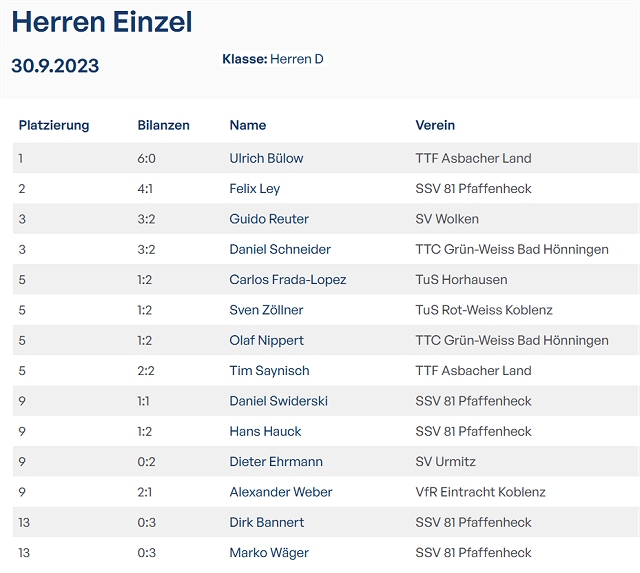This screenshot has width=640, height=573.
Task: Click on Tim Saynisch's name
Action: [x=269, y=371]
